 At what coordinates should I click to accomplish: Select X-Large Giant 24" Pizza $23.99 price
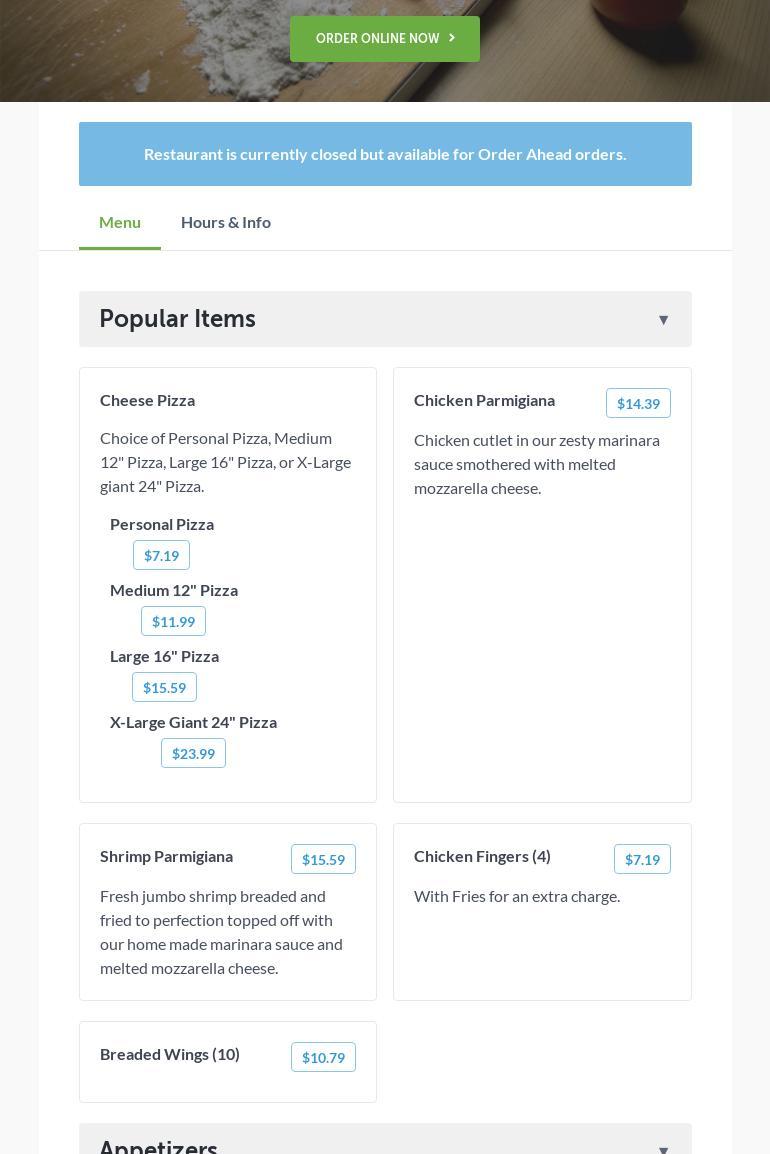[x=193, y=753]
